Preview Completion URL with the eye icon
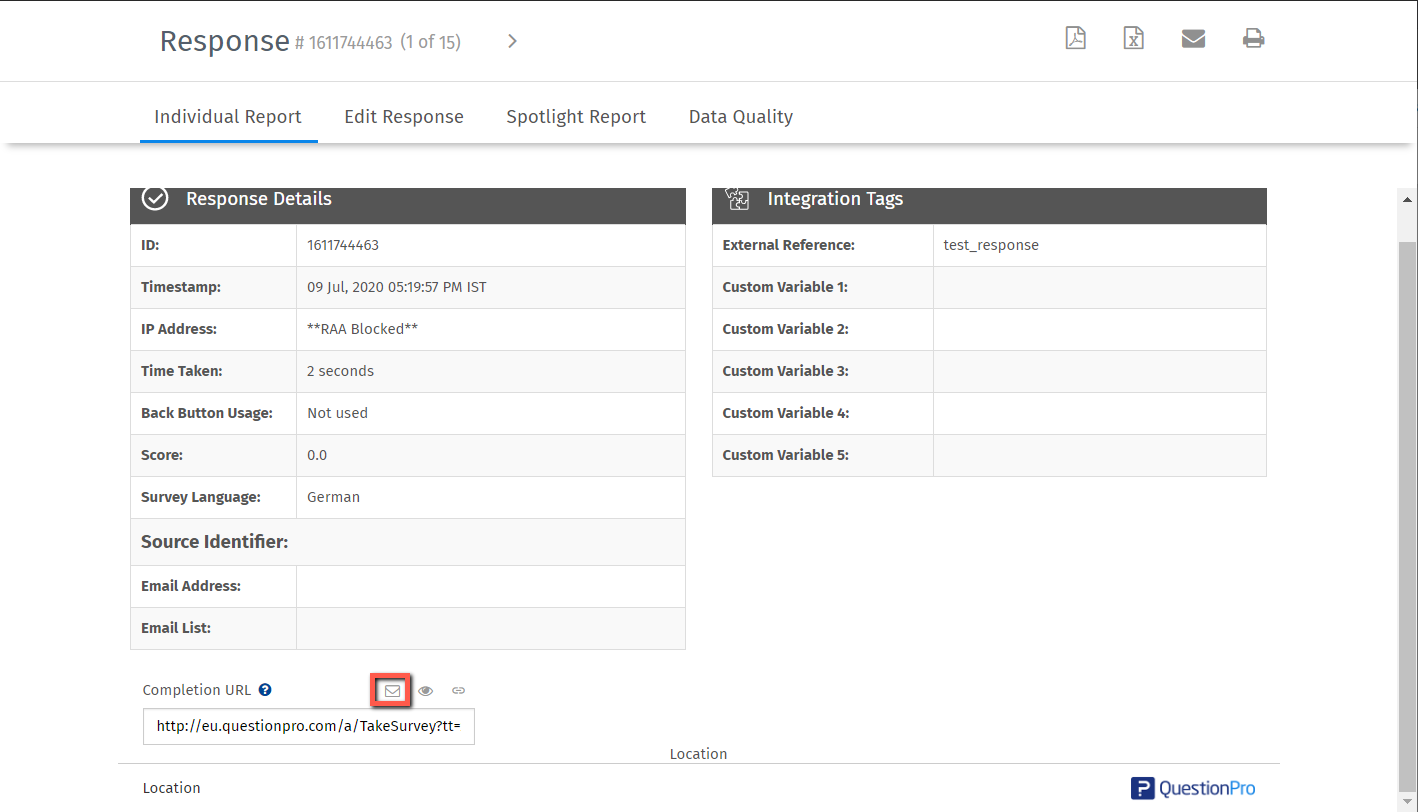This screenshot has width=1418, height=812. tap(426, 690)
